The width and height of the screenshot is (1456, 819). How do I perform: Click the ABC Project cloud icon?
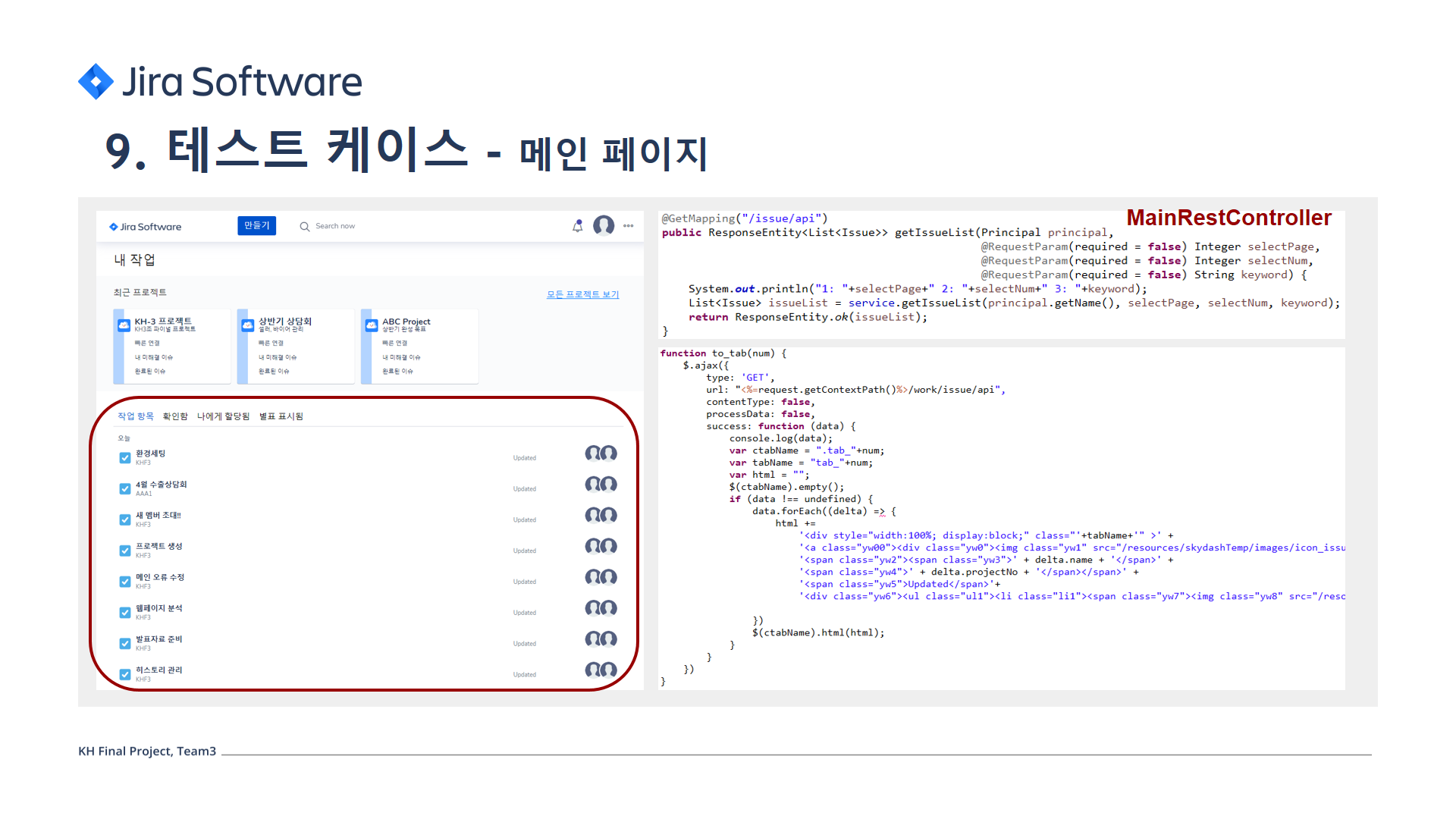click(371, 325)
